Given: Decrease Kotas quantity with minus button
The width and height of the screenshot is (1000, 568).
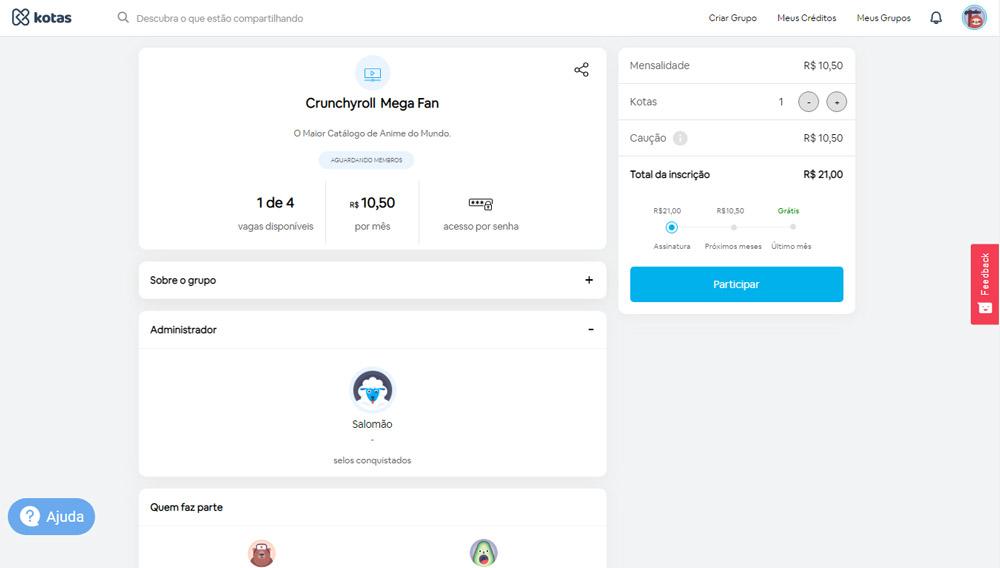Looking at the screenshot, I should coord(808,102).
